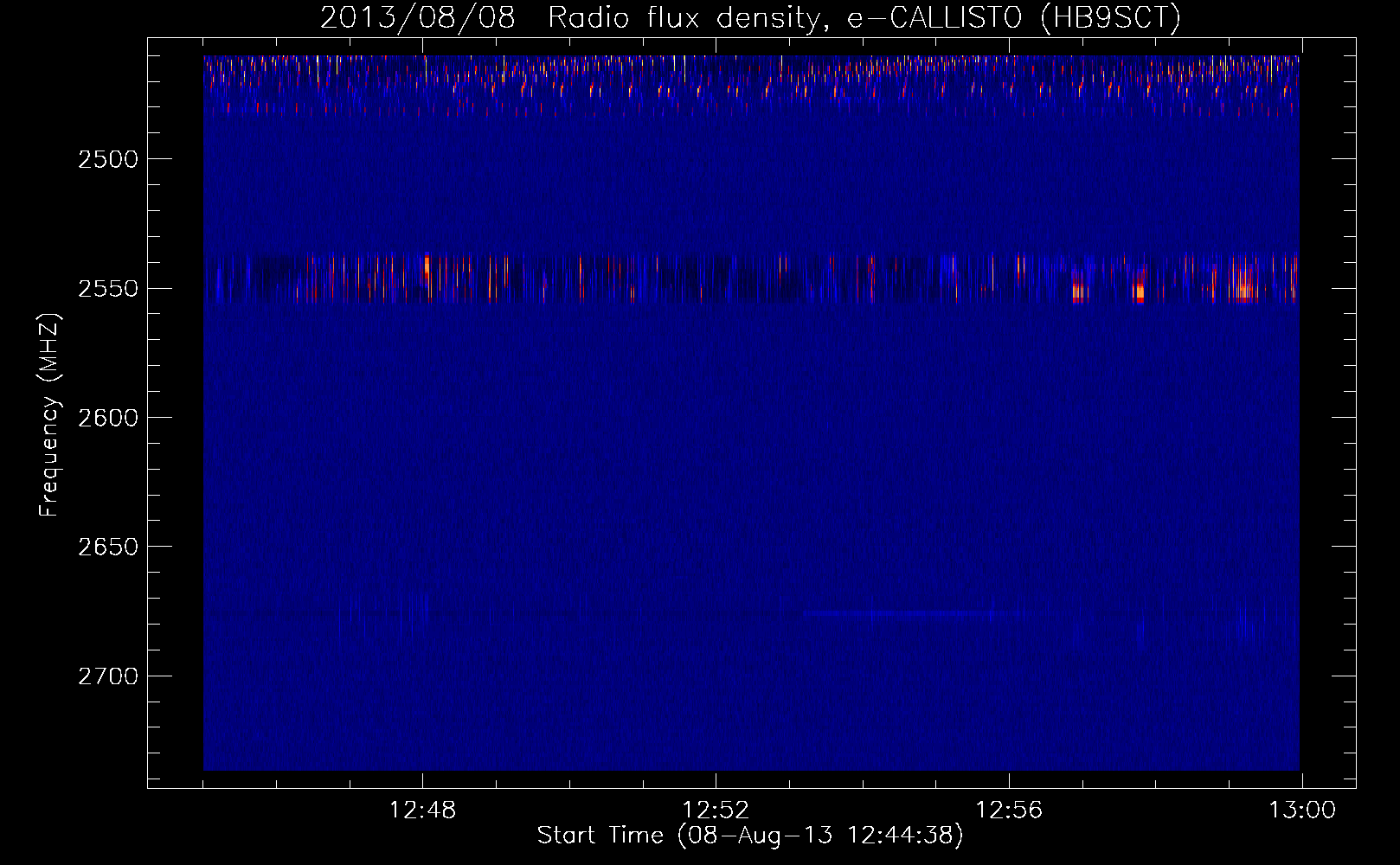Click the 12:52 time axis label
The height and width of the screenshot is (865, 1400).
pos(716,811)
